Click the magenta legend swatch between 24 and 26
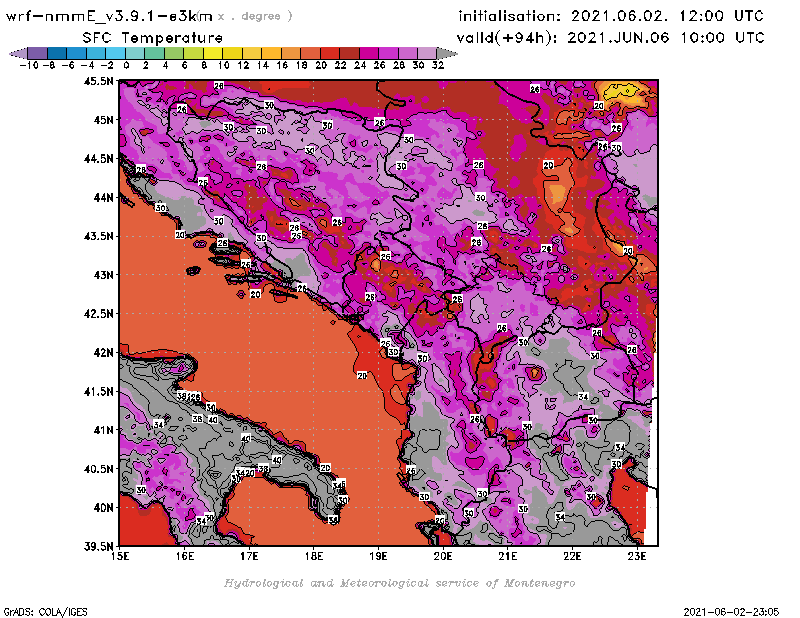 [368, 53]
